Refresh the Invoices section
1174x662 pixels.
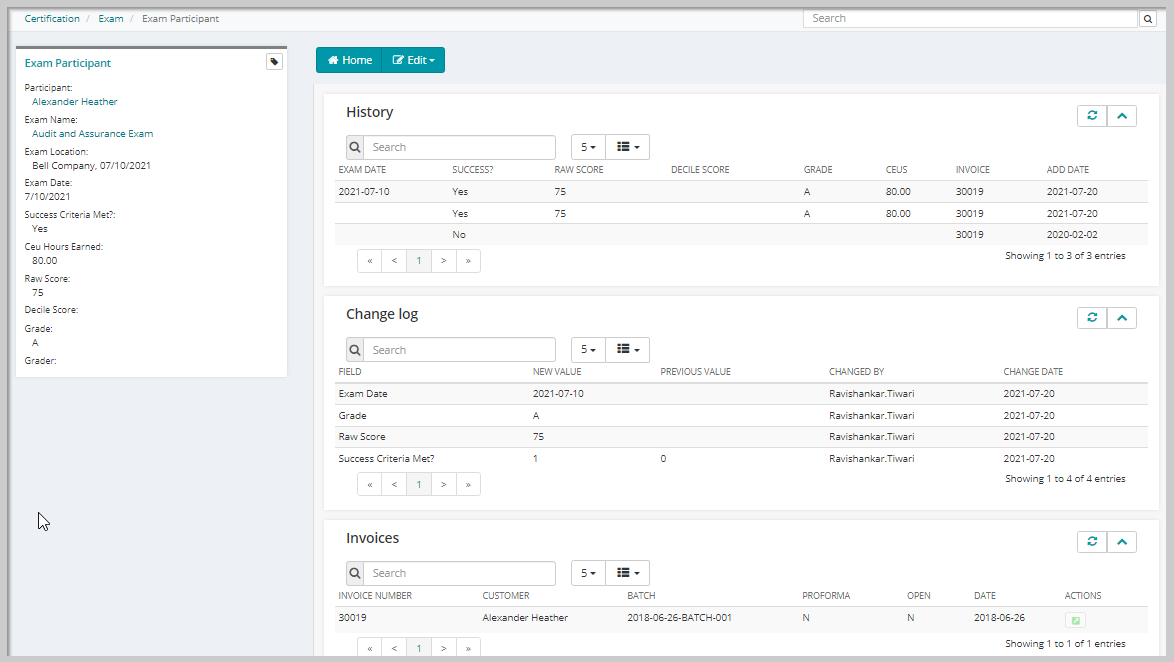coord(1092,542)
